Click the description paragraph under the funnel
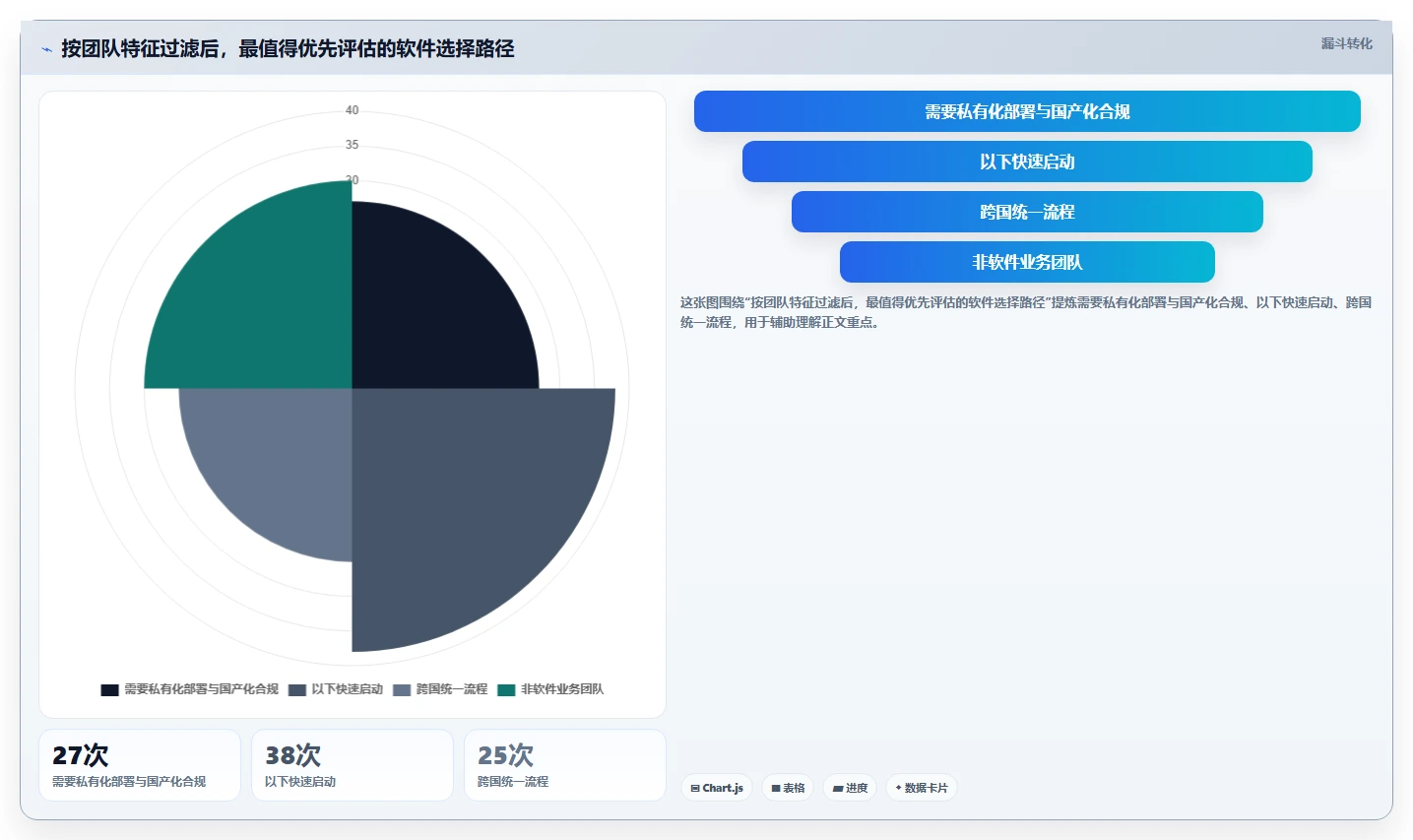 click(1026, 312)
